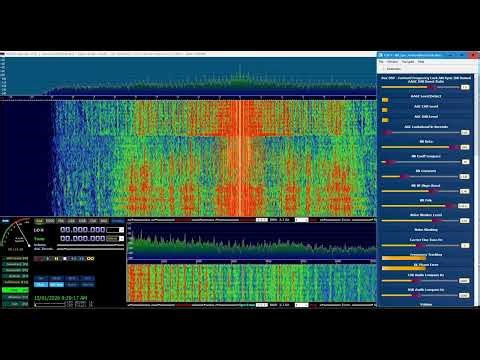Adjust the Volume slider under Tune
The height and width of the screenshot is (360, 480).
(x=90, y=245)
